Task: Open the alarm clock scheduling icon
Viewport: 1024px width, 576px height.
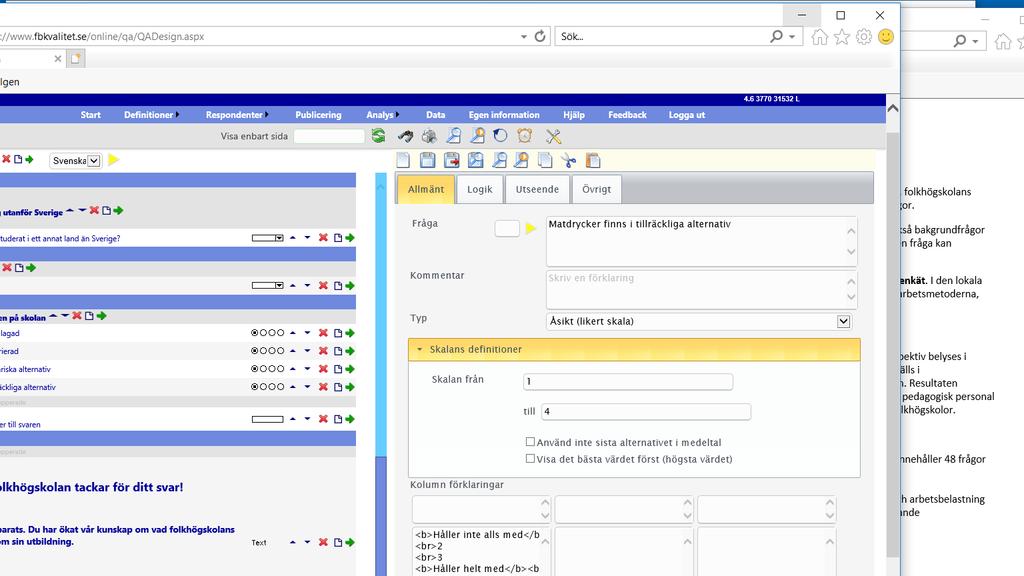Action: (524, 136)
